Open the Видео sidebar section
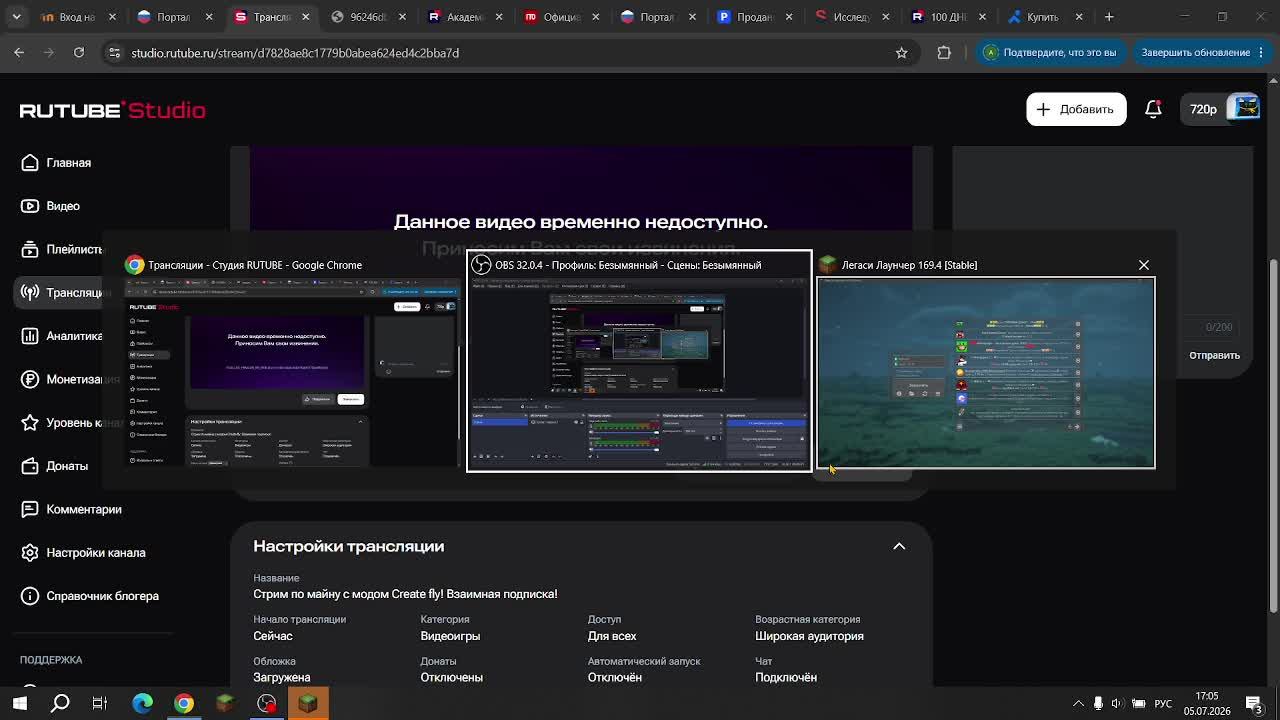 point(50,206)
